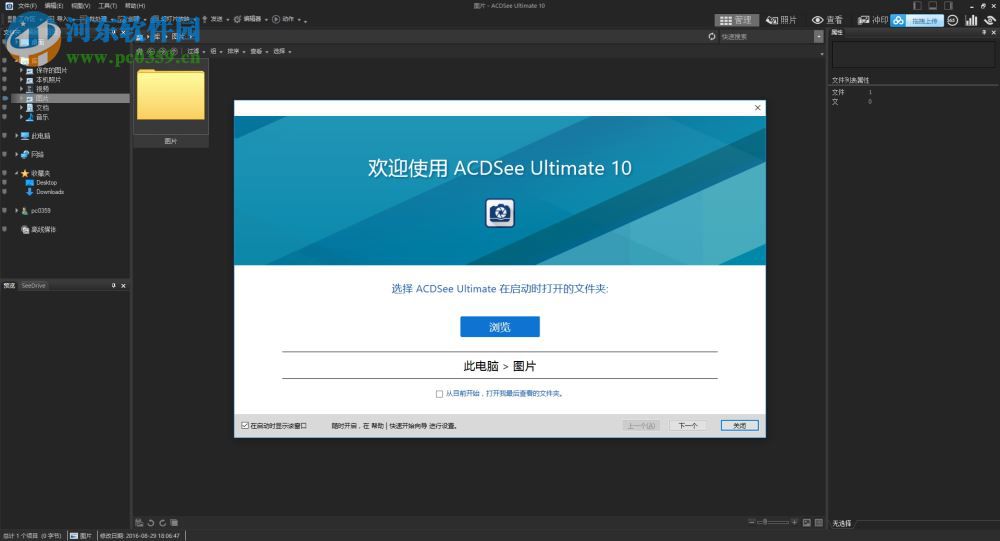Viewport: 1000px width, 541px height.
Task: Open the bar chart dashboard icon
Action: click(971, 20)
